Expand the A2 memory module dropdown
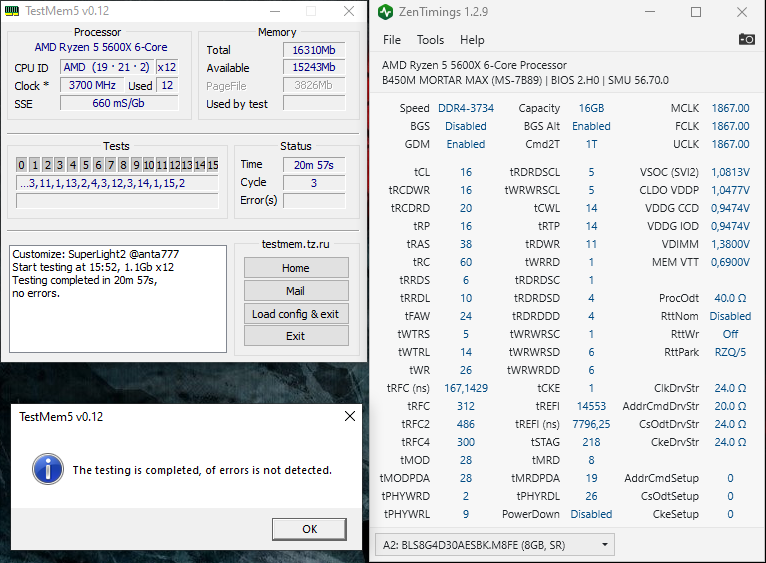 tap(494, 544)
